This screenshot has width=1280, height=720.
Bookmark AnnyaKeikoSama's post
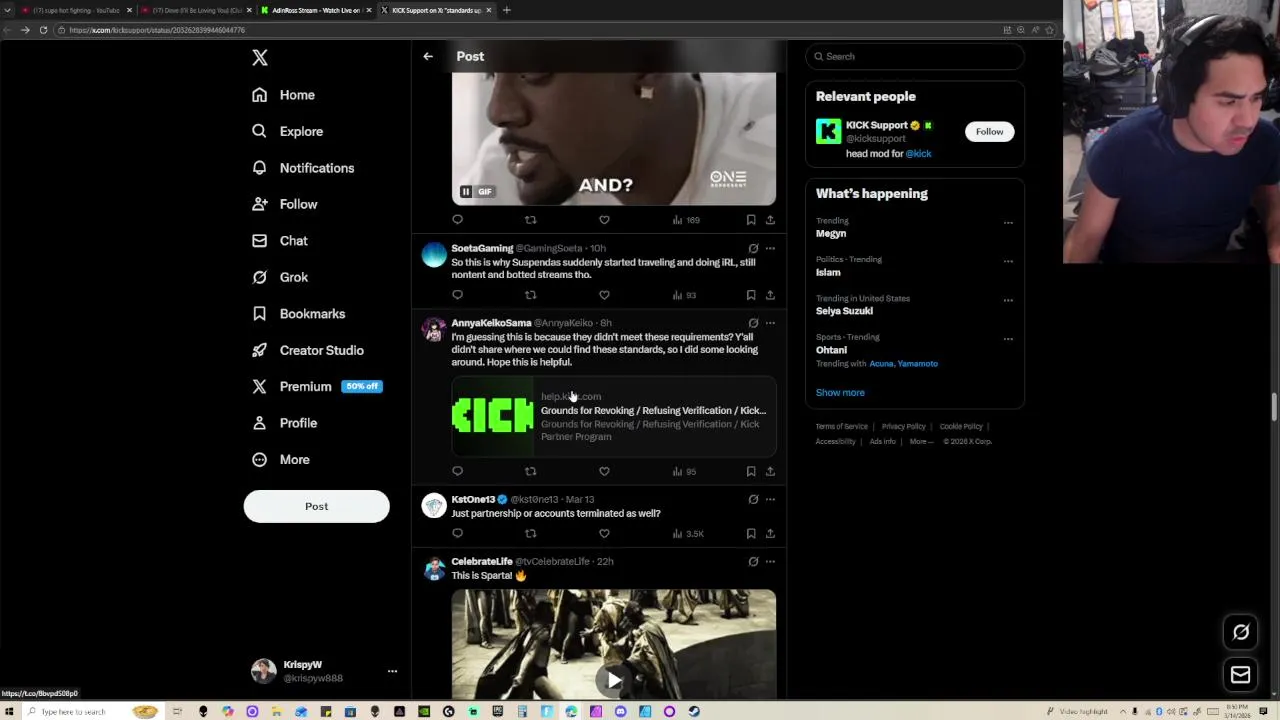click(x=751, y=471)
